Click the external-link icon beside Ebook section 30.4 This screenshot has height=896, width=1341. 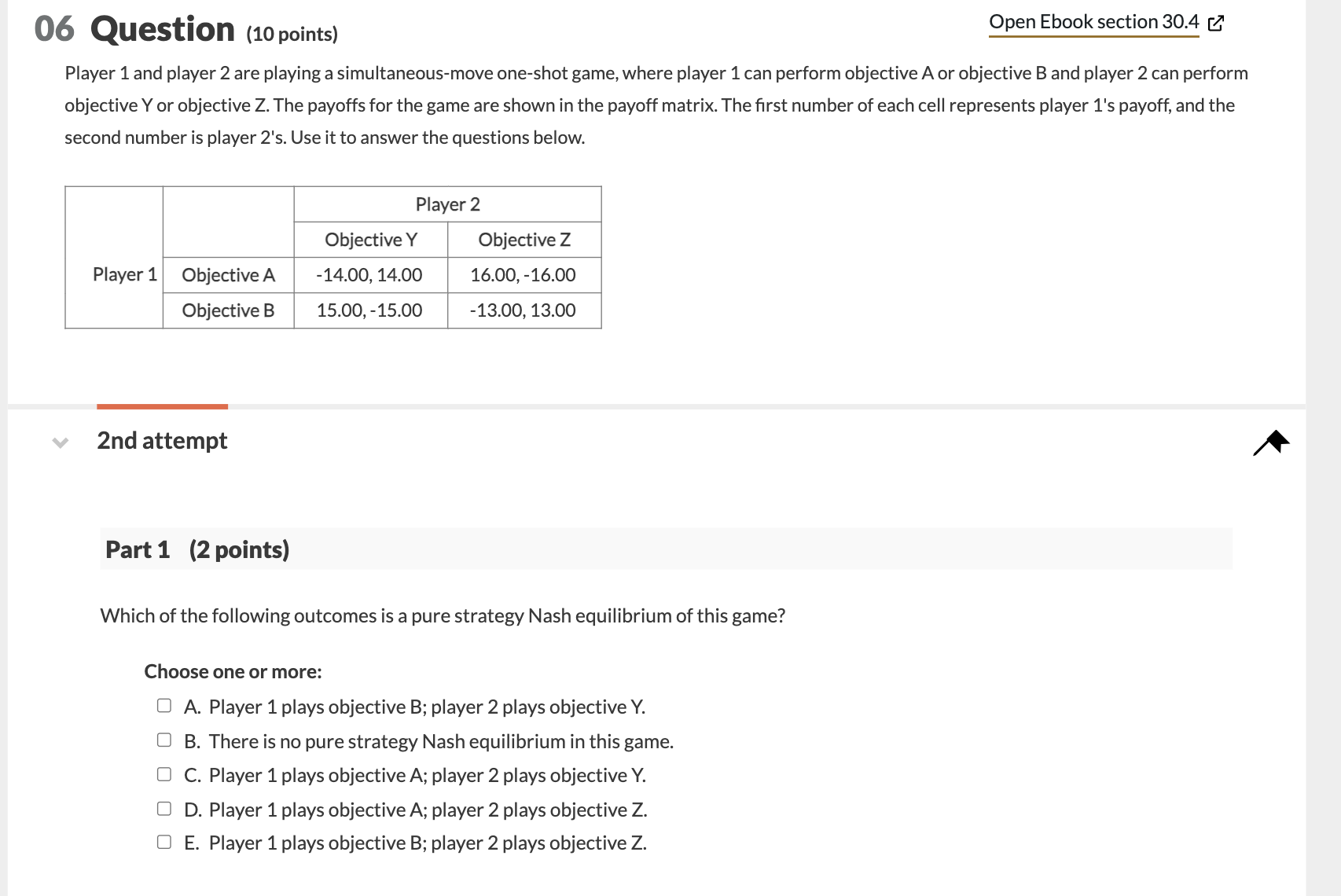pyautogui.click(x=1214, y=21)
